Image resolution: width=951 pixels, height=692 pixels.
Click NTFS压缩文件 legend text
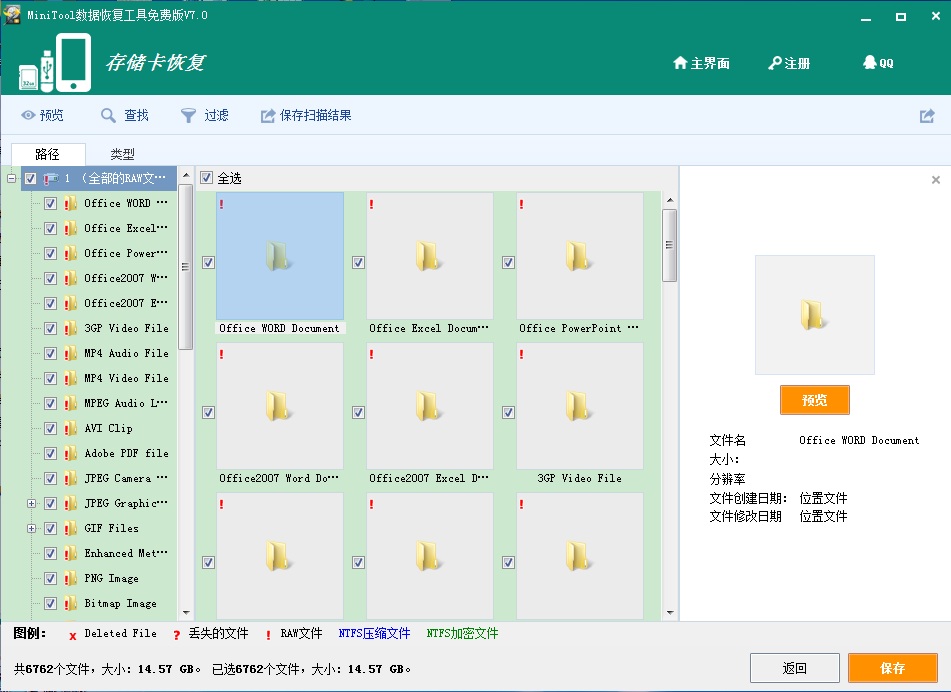(x=374, y=633)
